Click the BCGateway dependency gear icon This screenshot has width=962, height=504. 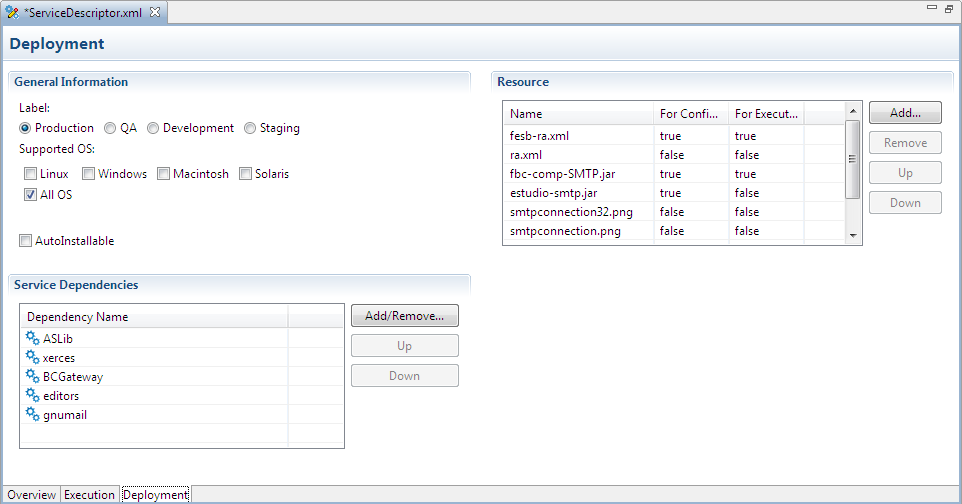(x=32, y=376)
